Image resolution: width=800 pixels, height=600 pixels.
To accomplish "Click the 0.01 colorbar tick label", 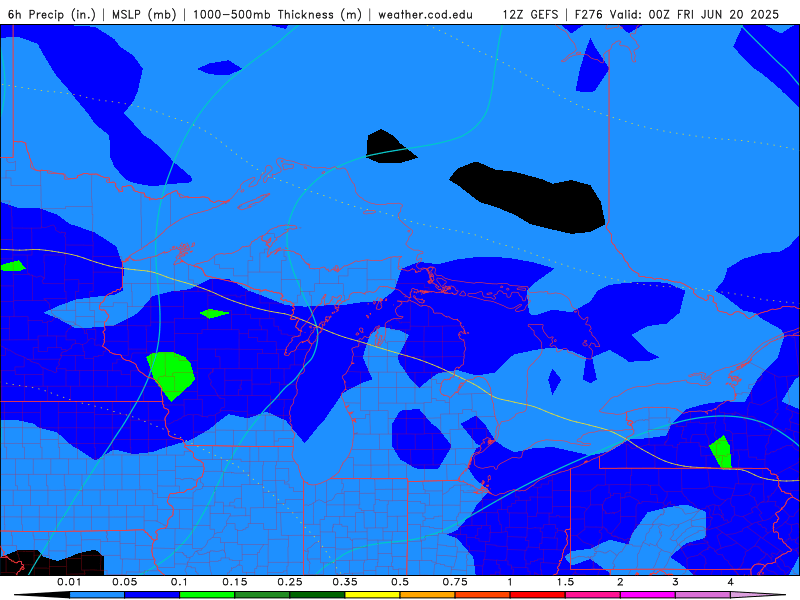I will pyautogui.click(x=69, y=582).
